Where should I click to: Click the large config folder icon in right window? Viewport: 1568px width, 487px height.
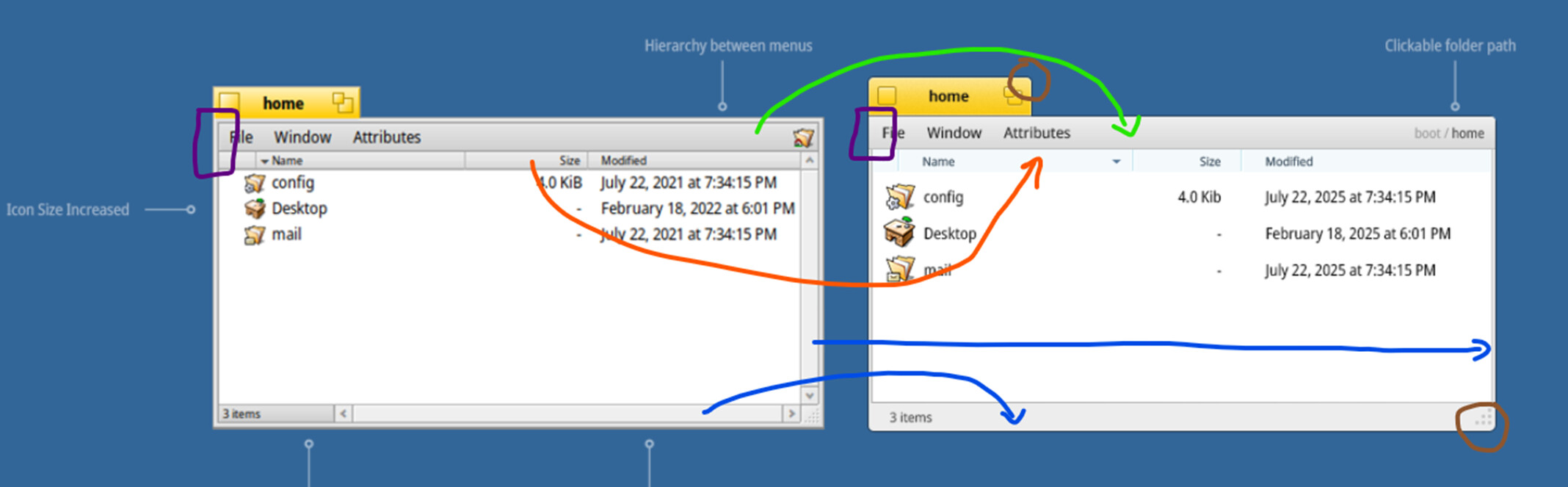(900, 197)
